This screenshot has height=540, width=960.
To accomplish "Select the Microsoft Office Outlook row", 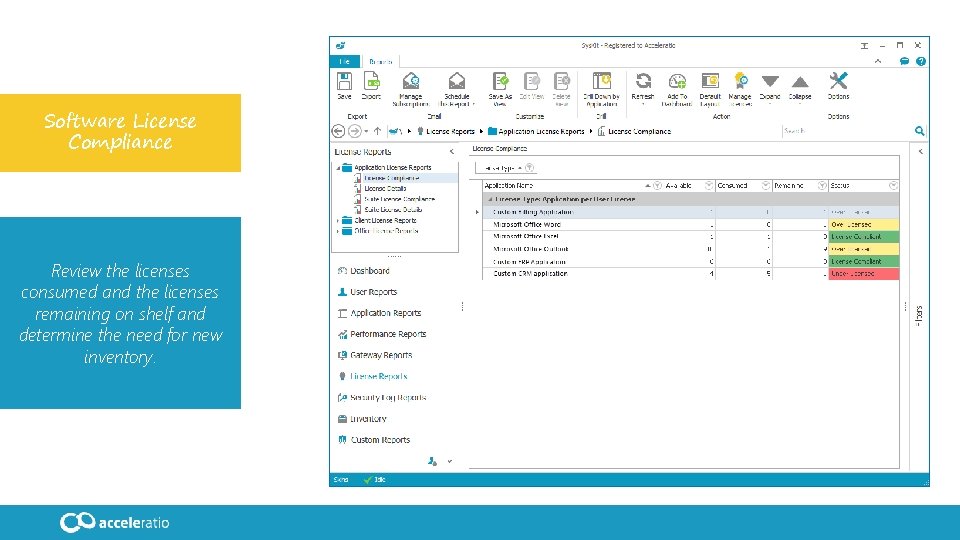I will click(691, 249).
